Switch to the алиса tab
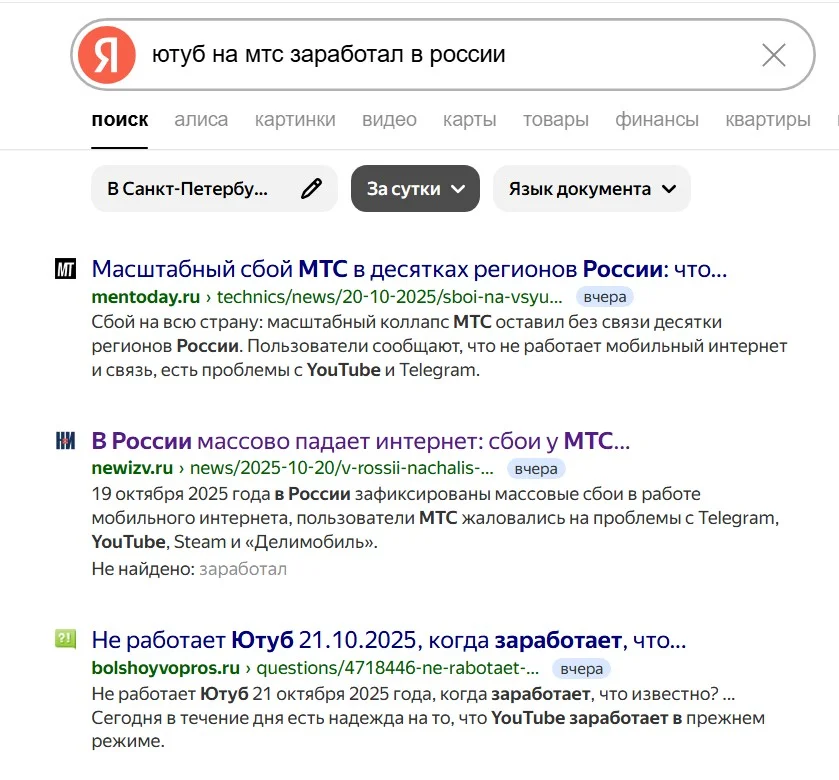This screenshot has width=839, height=780. click(201, 120)
